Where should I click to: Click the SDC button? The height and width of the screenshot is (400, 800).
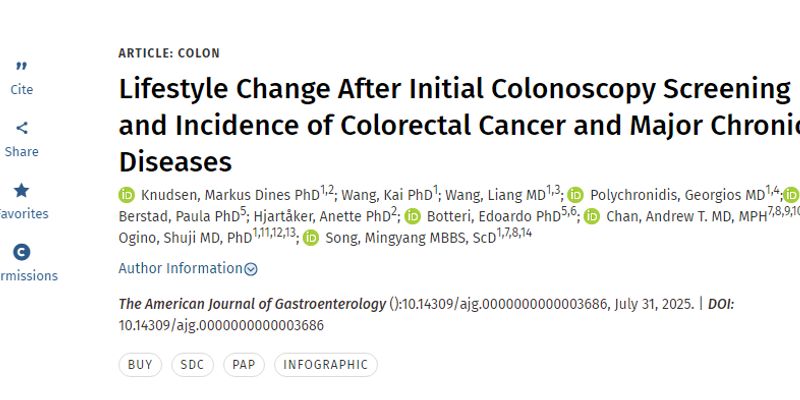pyautogui.click(x=192, y=365)
